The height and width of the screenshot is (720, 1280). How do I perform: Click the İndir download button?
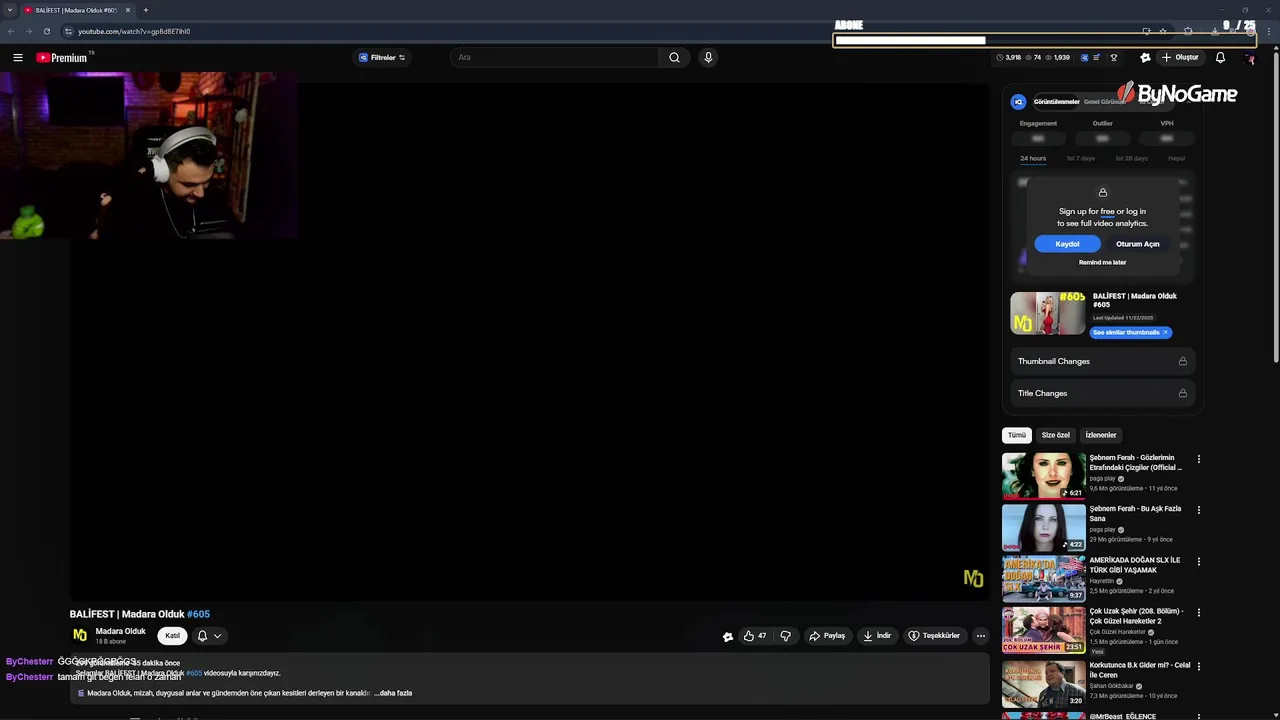(877, 636)
